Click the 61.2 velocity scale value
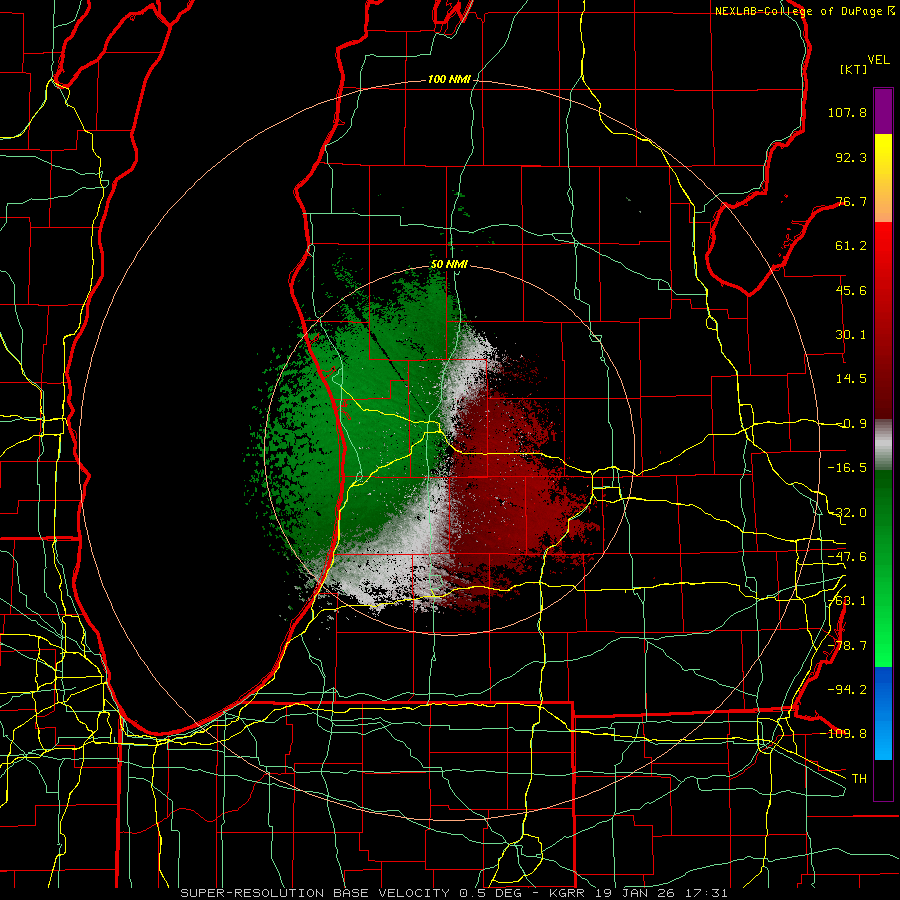900x900 pixels. click(851, 246)
